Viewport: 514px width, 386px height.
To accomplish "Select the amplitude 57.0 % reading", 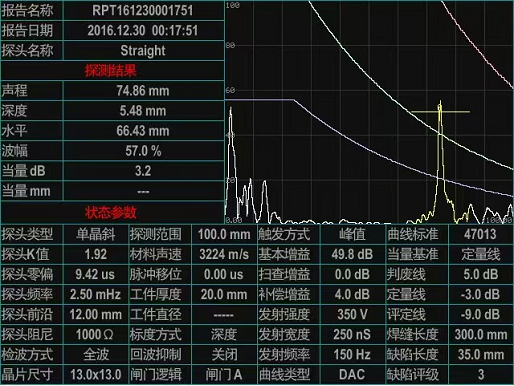I will pyautogui.click(x=143, y=151).
